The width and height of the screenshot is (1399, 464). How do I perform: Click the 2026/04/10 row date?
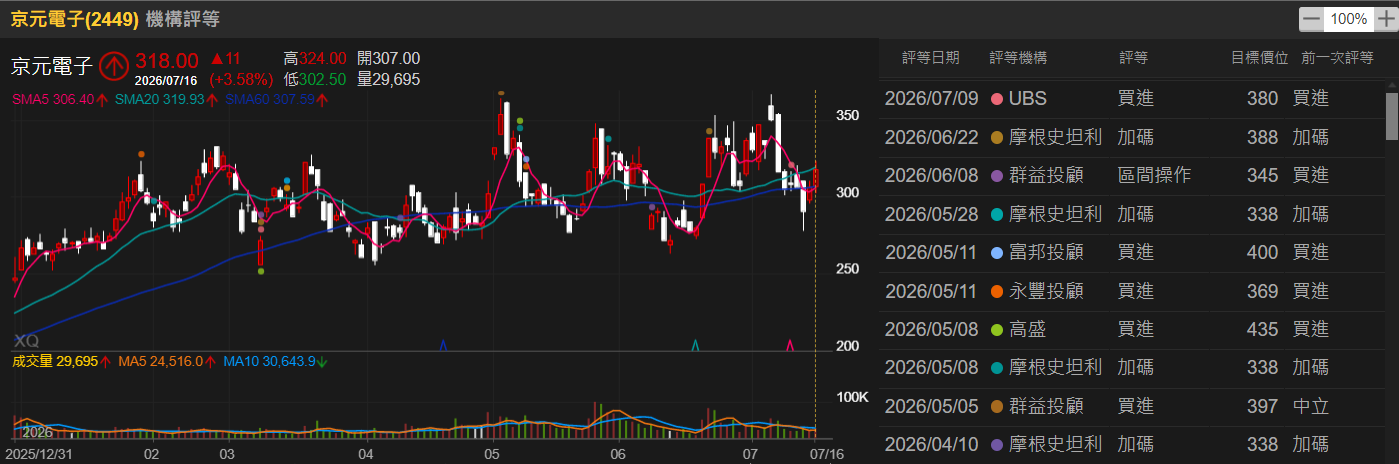coord(930,444)
